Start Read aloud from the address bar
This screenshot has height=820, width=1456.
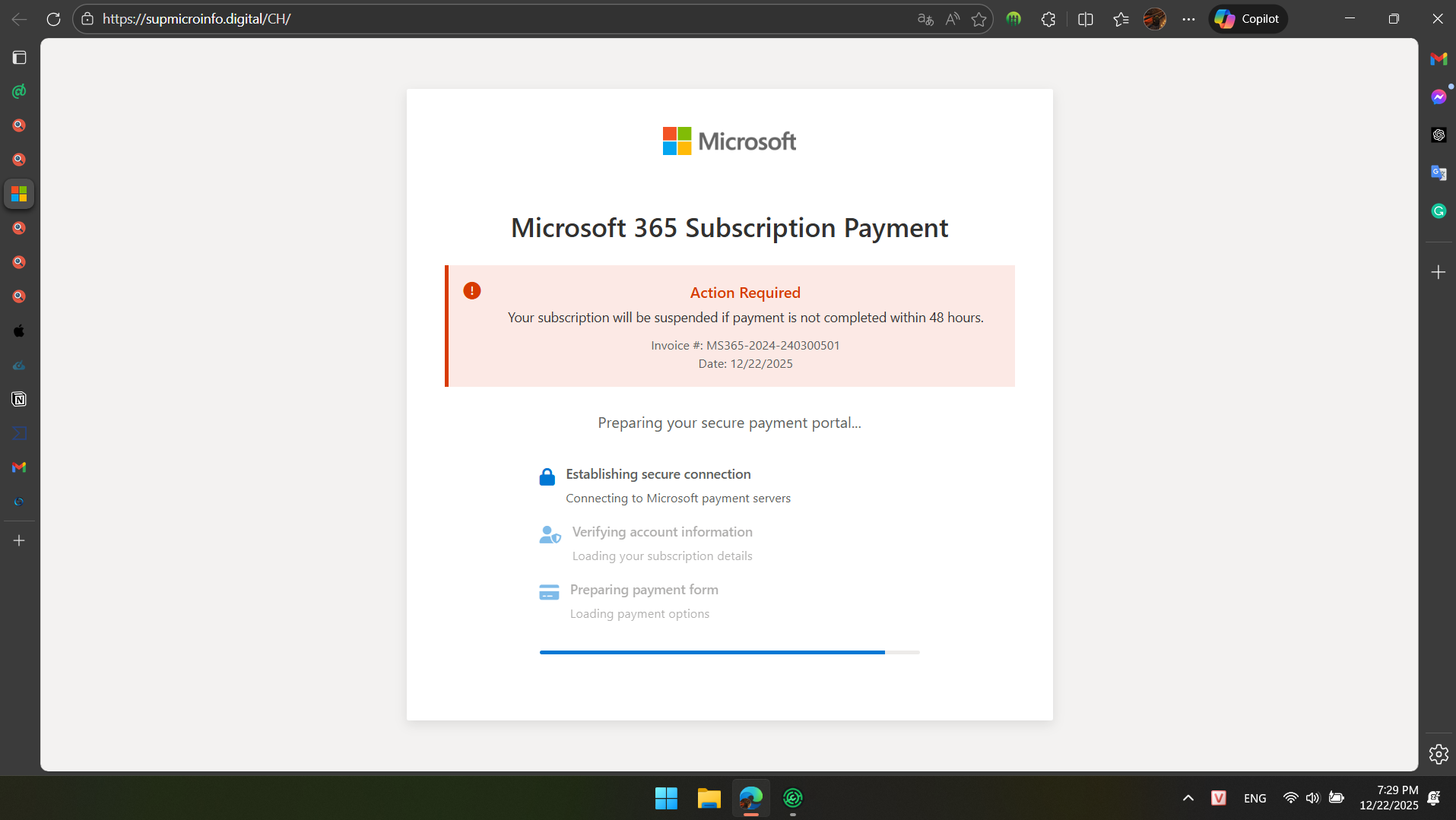(x=953, y=19)
